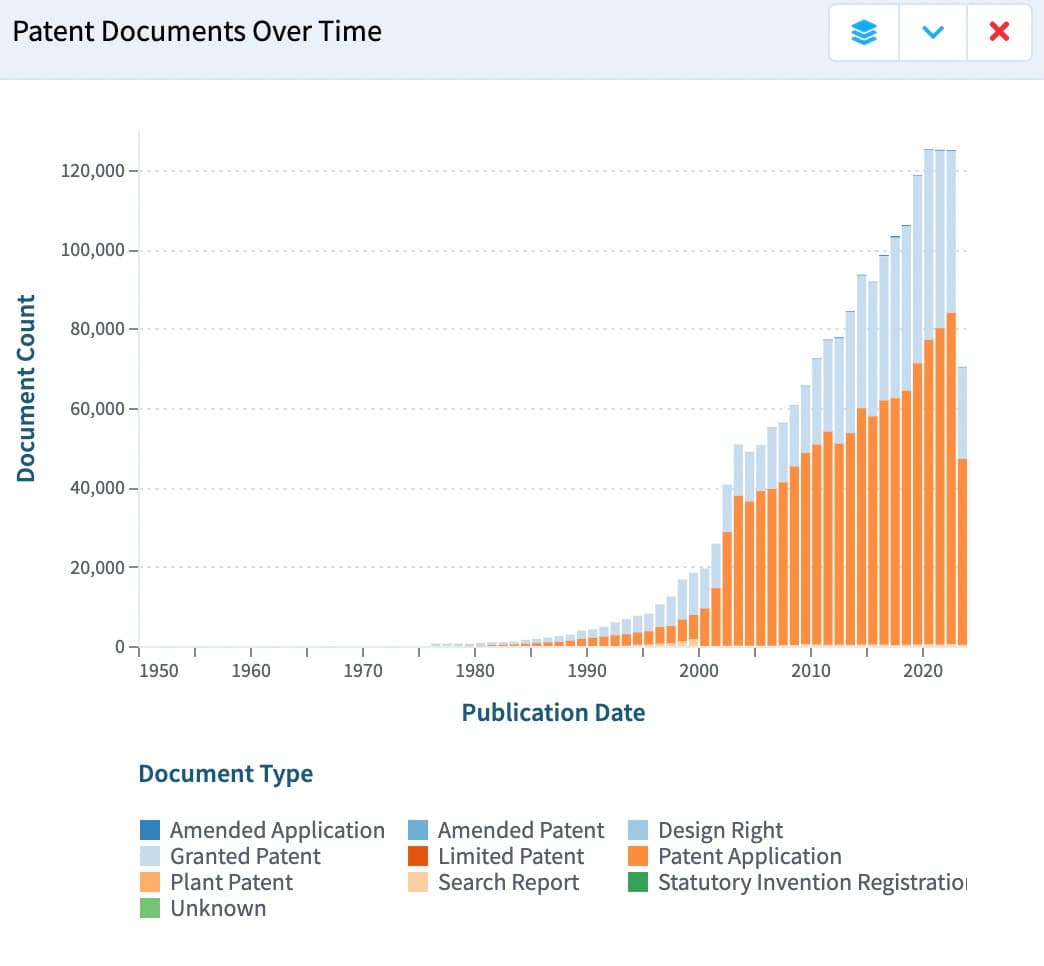Expand the chevron dropdown in header
Viewport: 1044px width, 966px height.
coord(932,32)
